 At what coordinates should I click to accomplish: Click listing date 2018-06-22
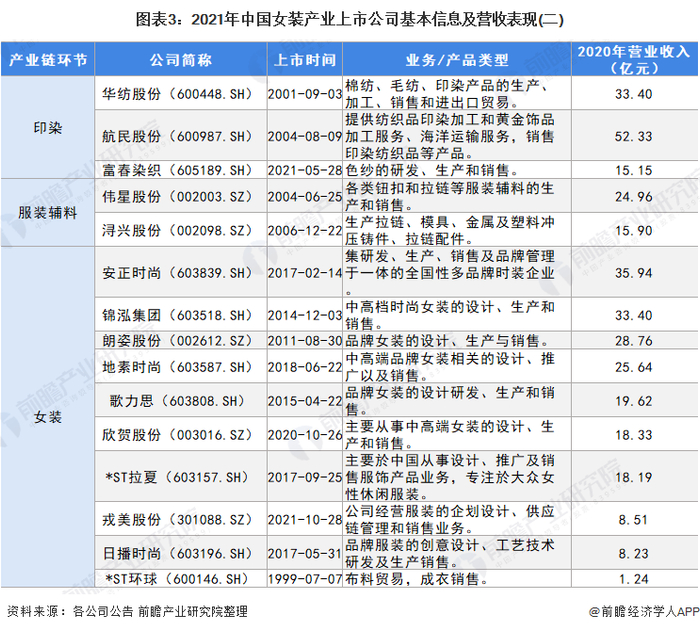[305, 367]
